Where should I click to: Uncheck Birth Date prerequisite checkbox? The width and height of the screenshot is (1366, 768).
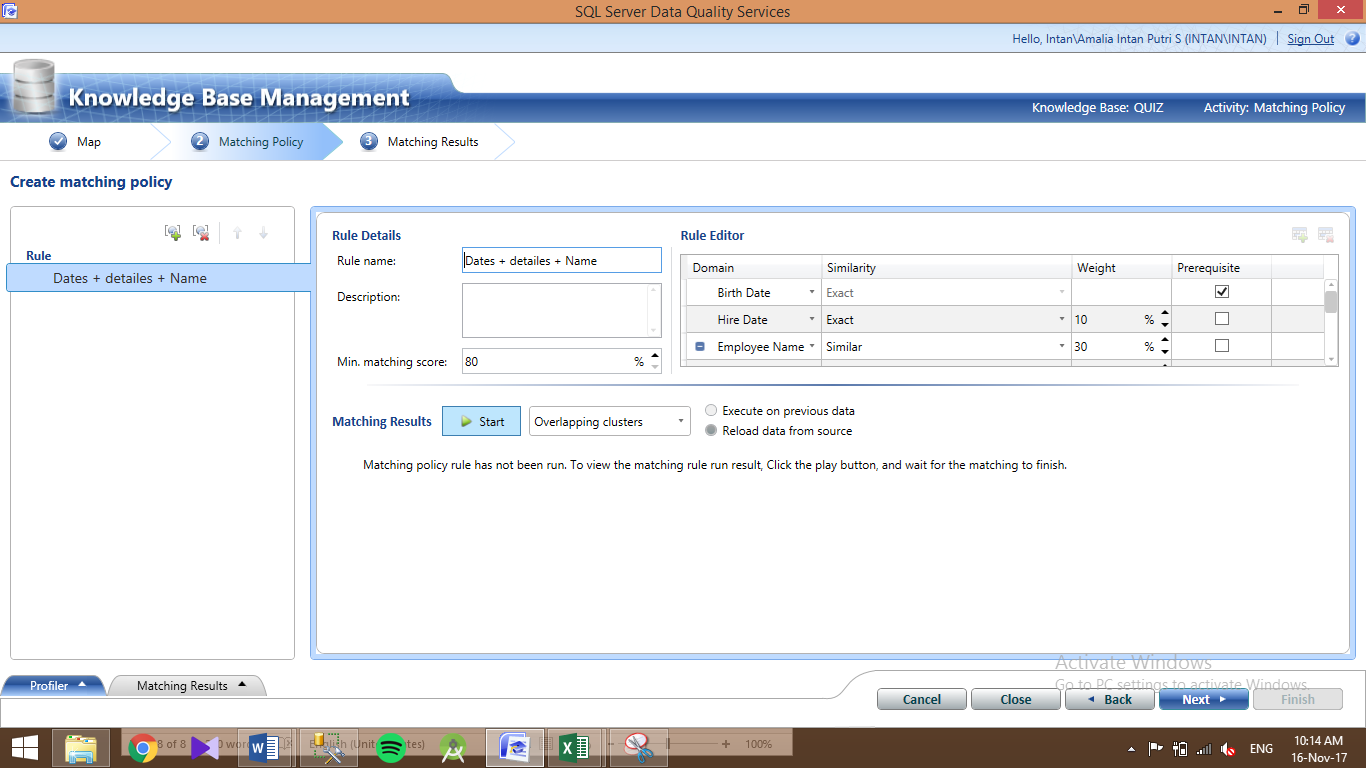tap(1222, 292)
